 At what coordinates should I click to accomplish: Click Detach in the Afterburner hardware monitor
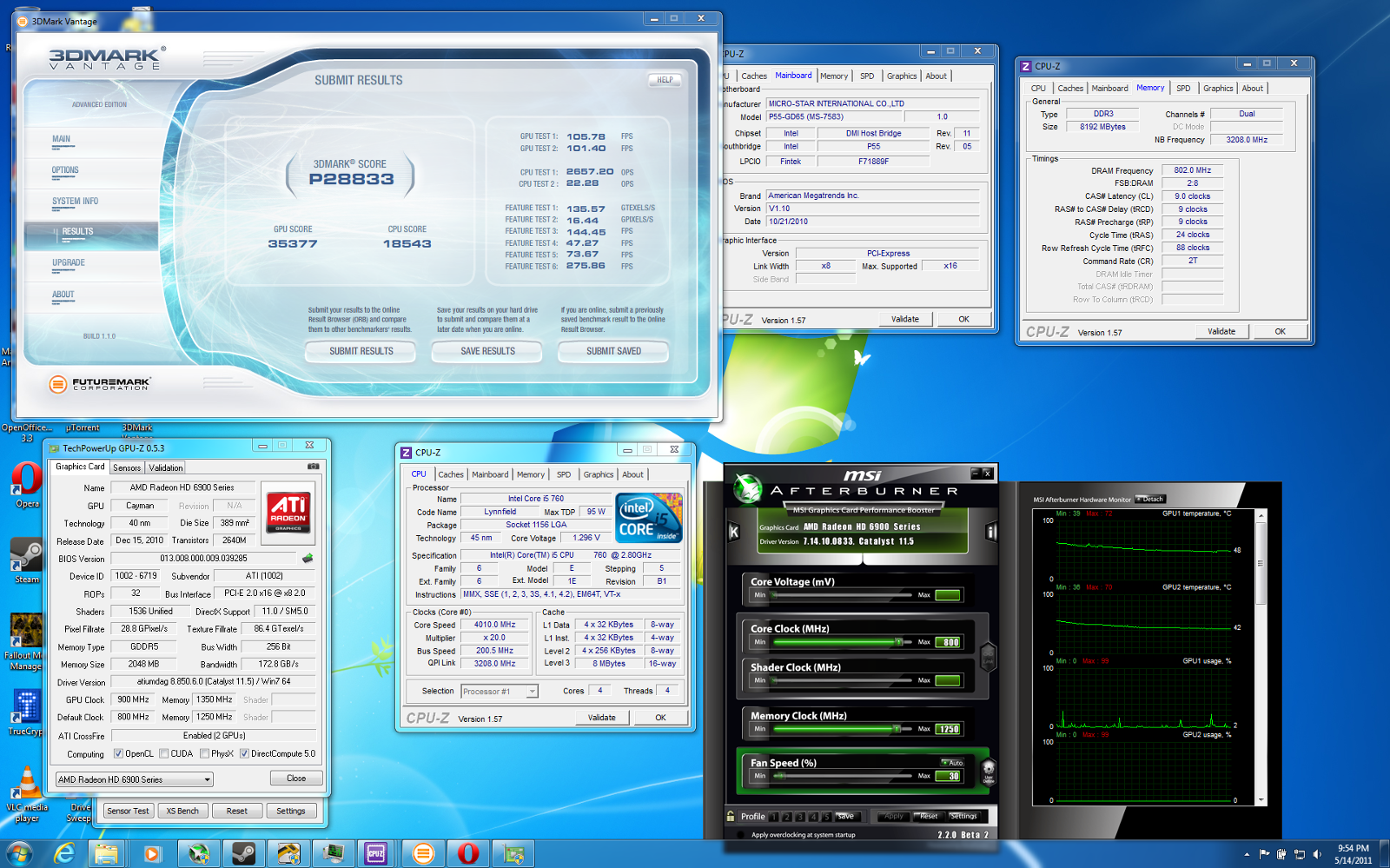pyautogui.click(x=1149, y=499)
